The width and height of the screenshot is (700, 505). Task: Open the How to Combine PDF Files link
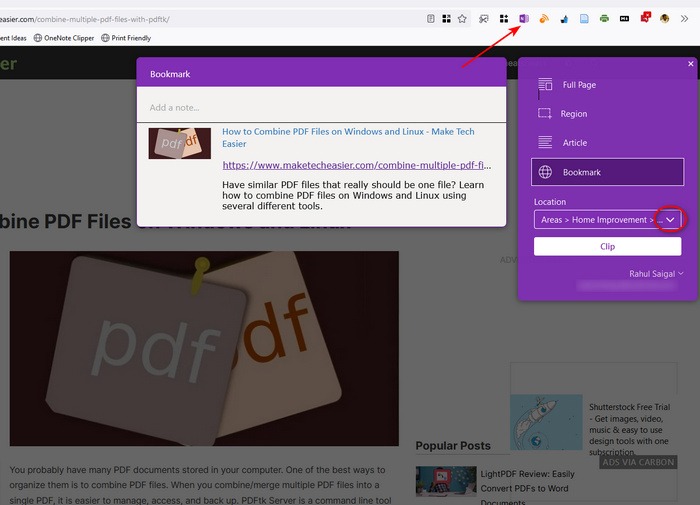(348, 138)
